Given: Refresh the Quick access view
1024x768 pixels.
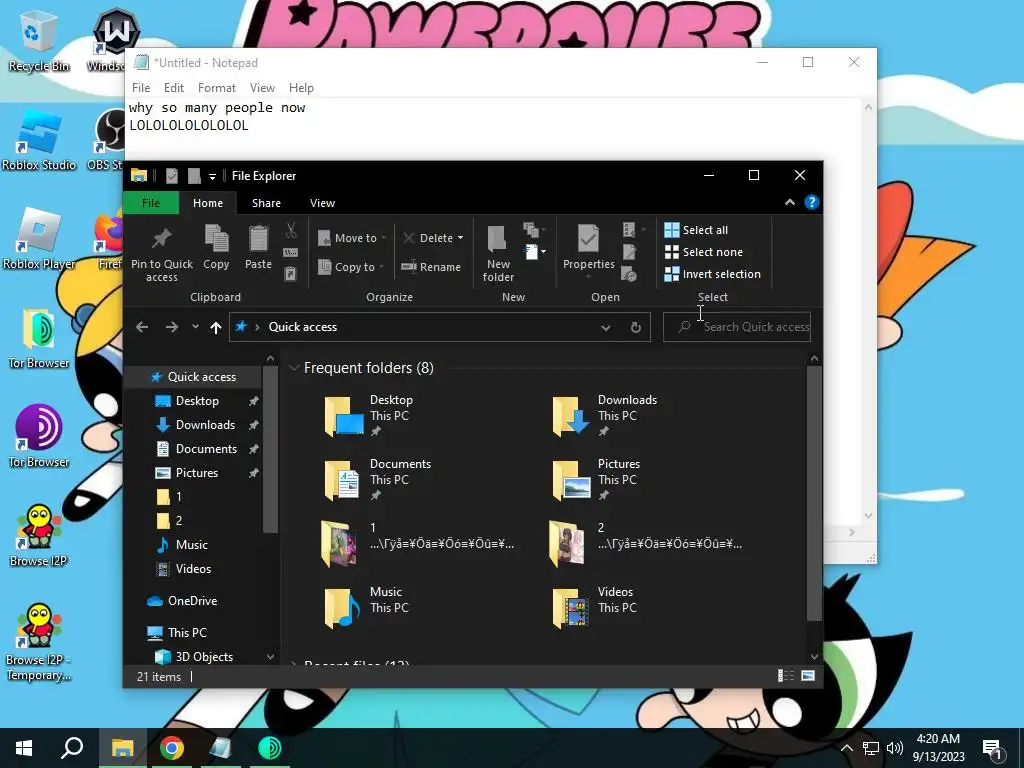Looking at the screenshot, I should 635,327.
